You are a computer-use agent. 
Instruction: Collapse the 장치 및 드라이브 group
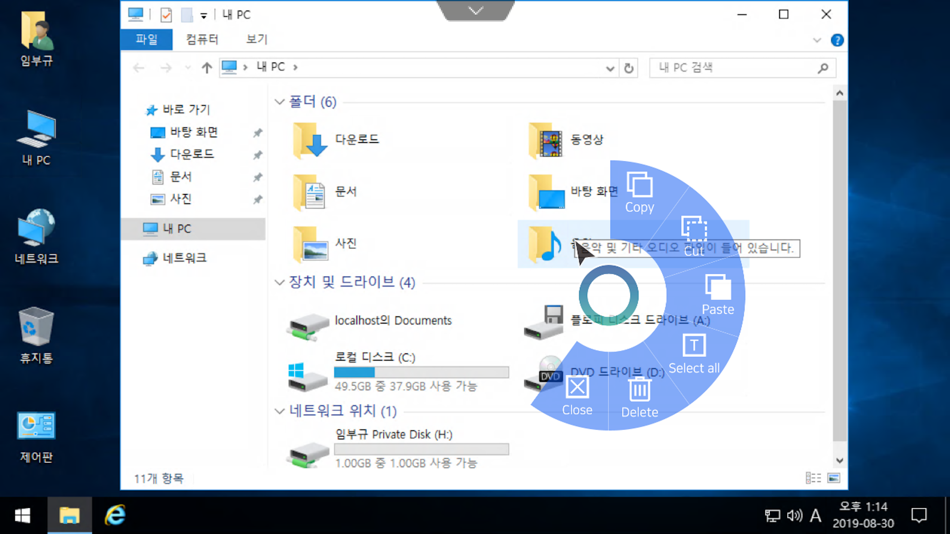[279, 282]
